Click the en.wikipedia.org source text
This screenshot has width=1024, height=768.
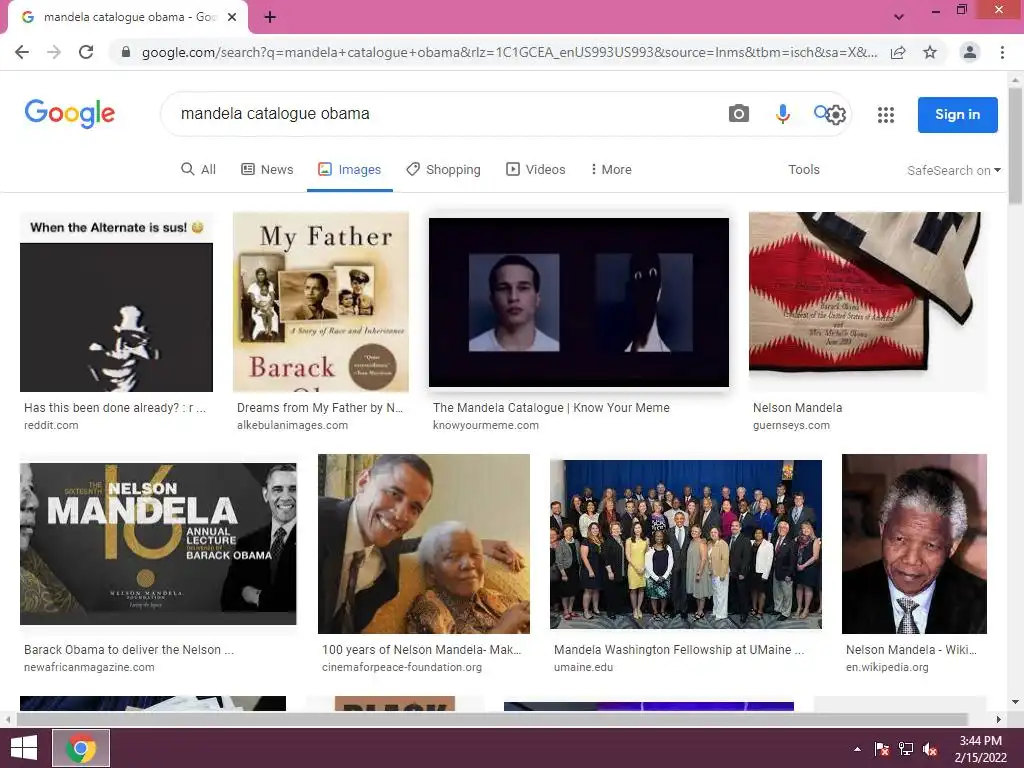(887, 667)
